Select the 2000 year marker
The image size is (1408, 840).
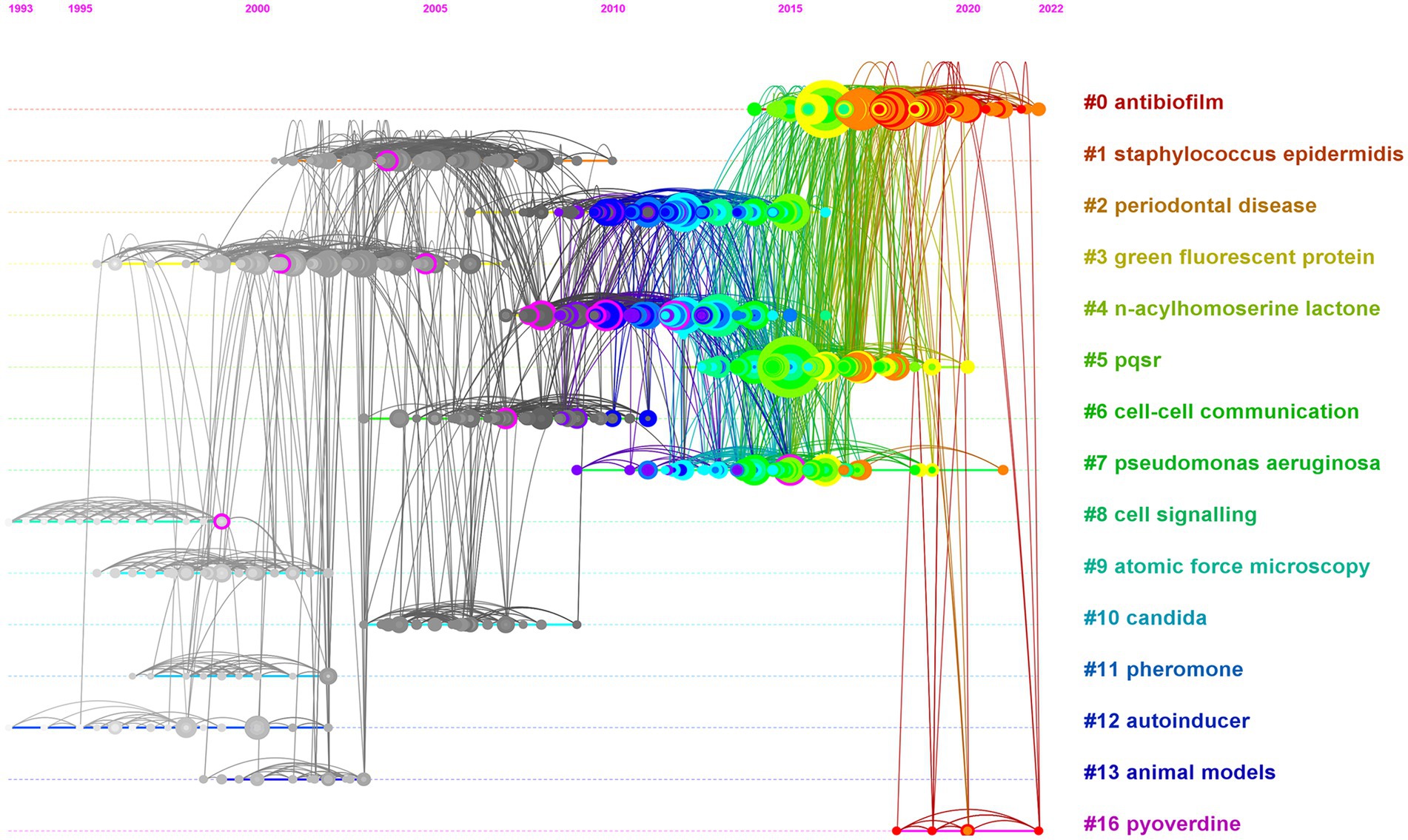pos(258,9)
